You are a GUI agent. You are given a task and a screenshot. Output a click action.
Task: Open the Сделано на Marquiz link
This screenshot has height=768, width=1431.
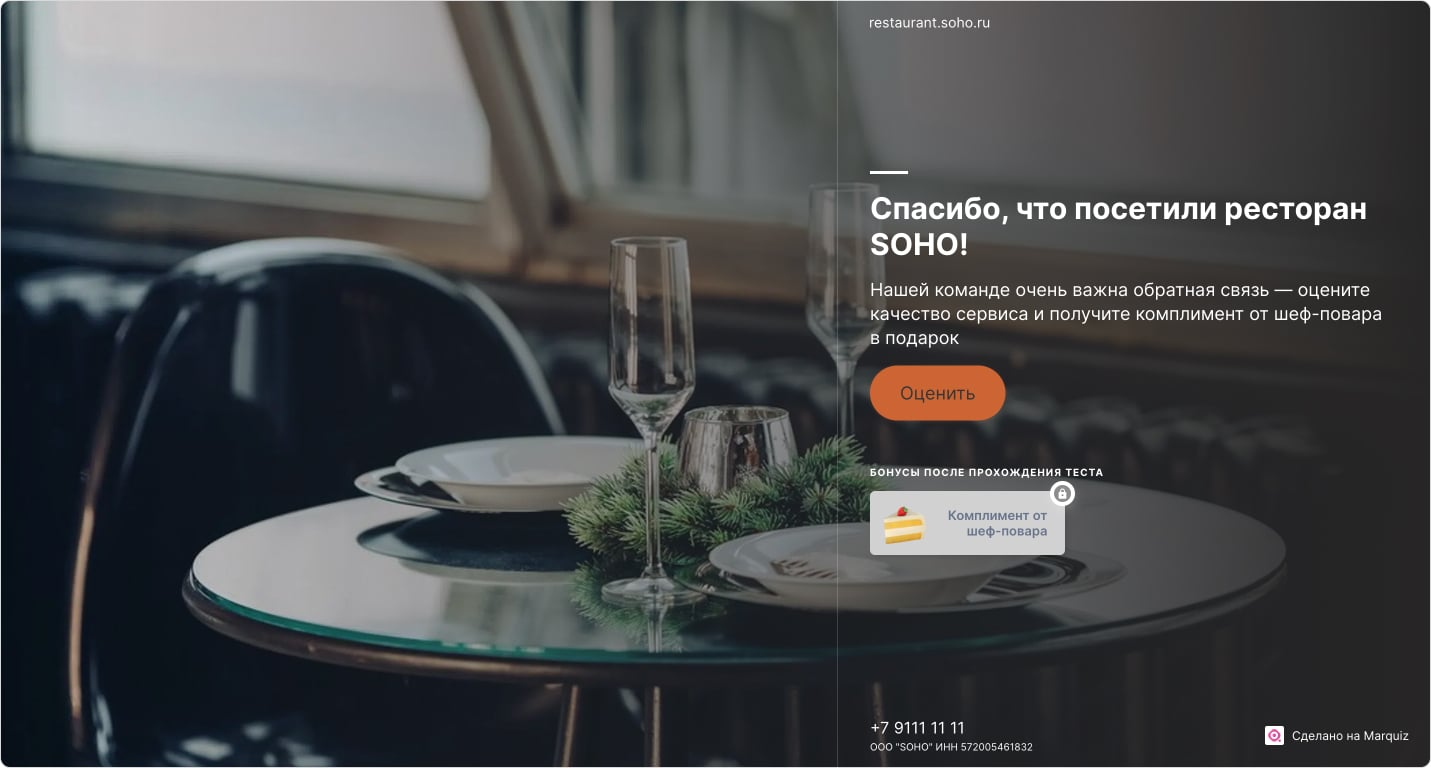pos(1350,736)
